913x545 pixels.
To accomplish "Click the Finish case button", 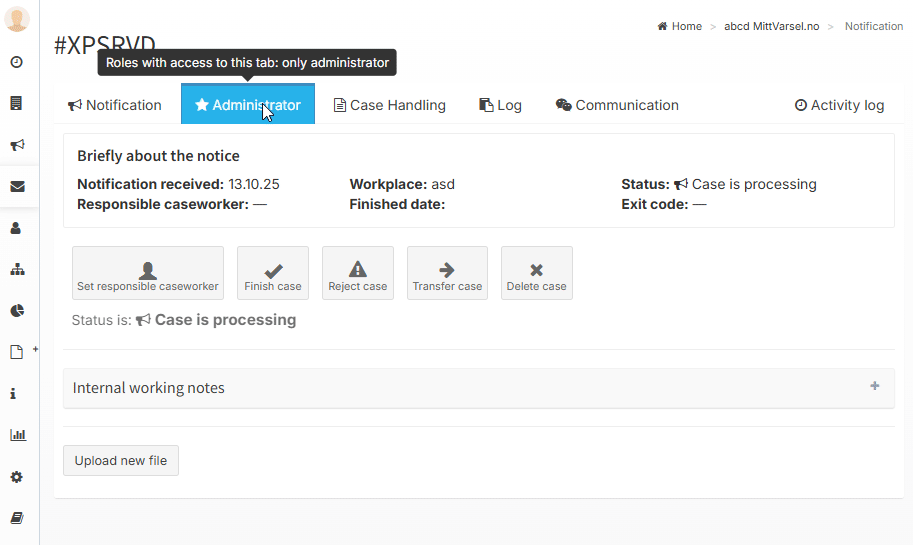I will [273, 273].
